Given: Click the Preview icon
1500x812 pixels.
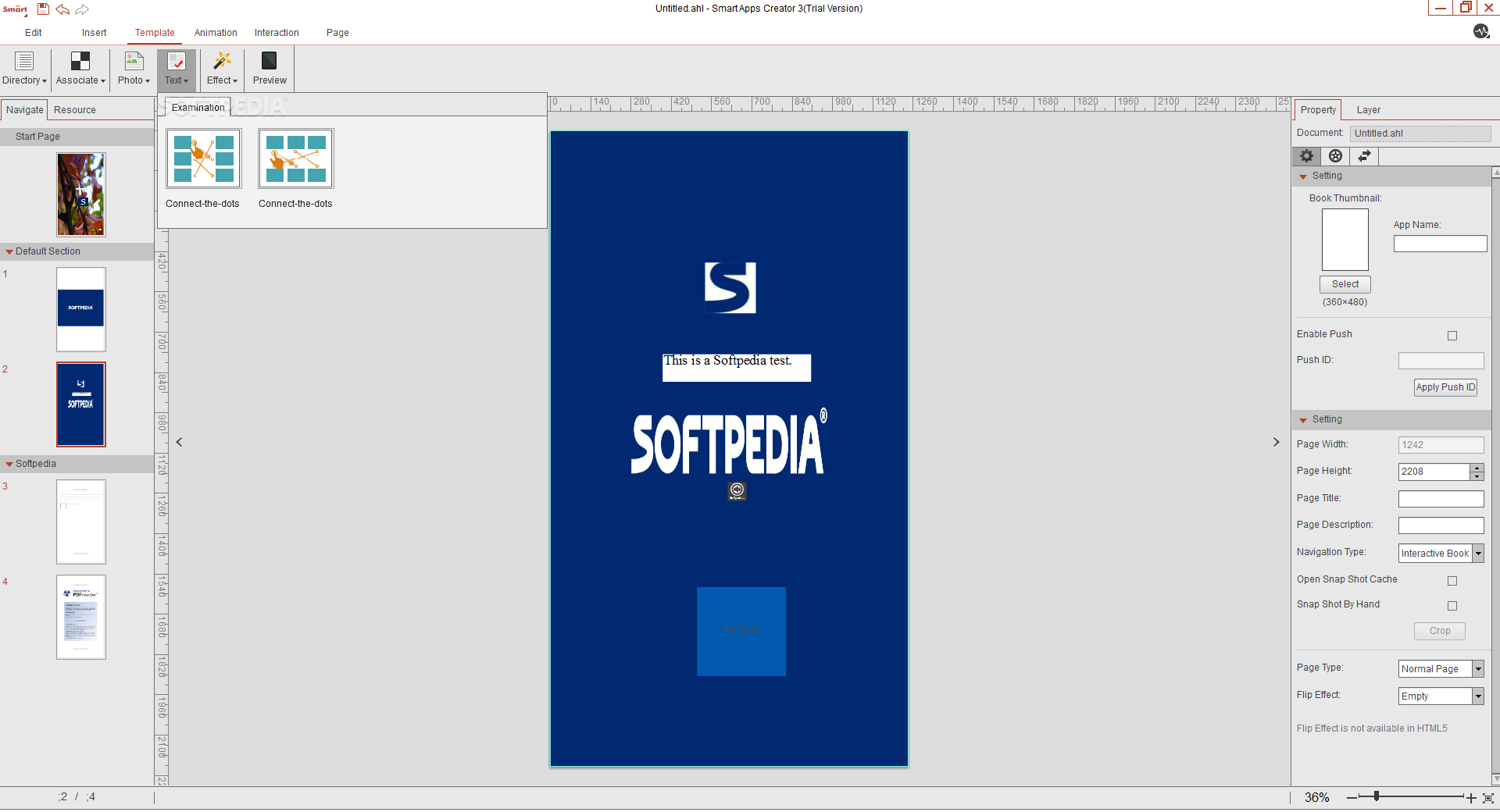Looking at the screenshot, I should (270, 69).
